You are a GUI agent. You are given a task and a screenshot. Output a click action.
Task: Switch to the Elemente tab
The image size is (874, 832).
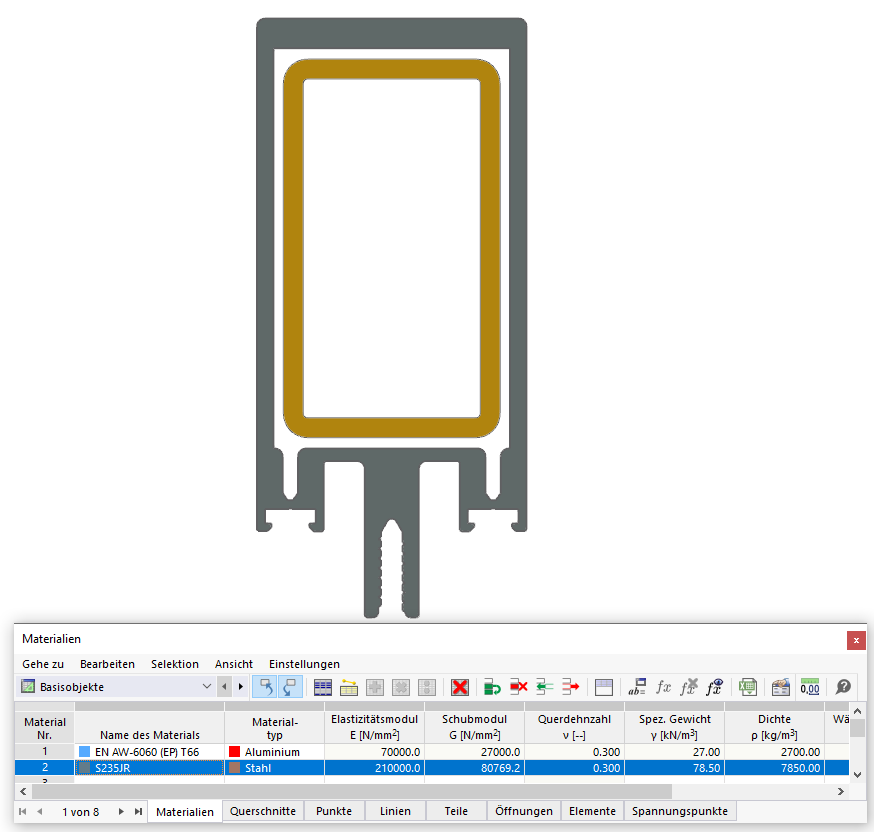tap(593, 811)
